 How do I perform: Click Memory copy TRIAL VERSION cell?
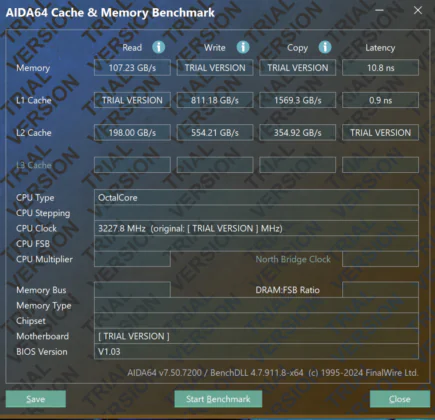(298, 68)
